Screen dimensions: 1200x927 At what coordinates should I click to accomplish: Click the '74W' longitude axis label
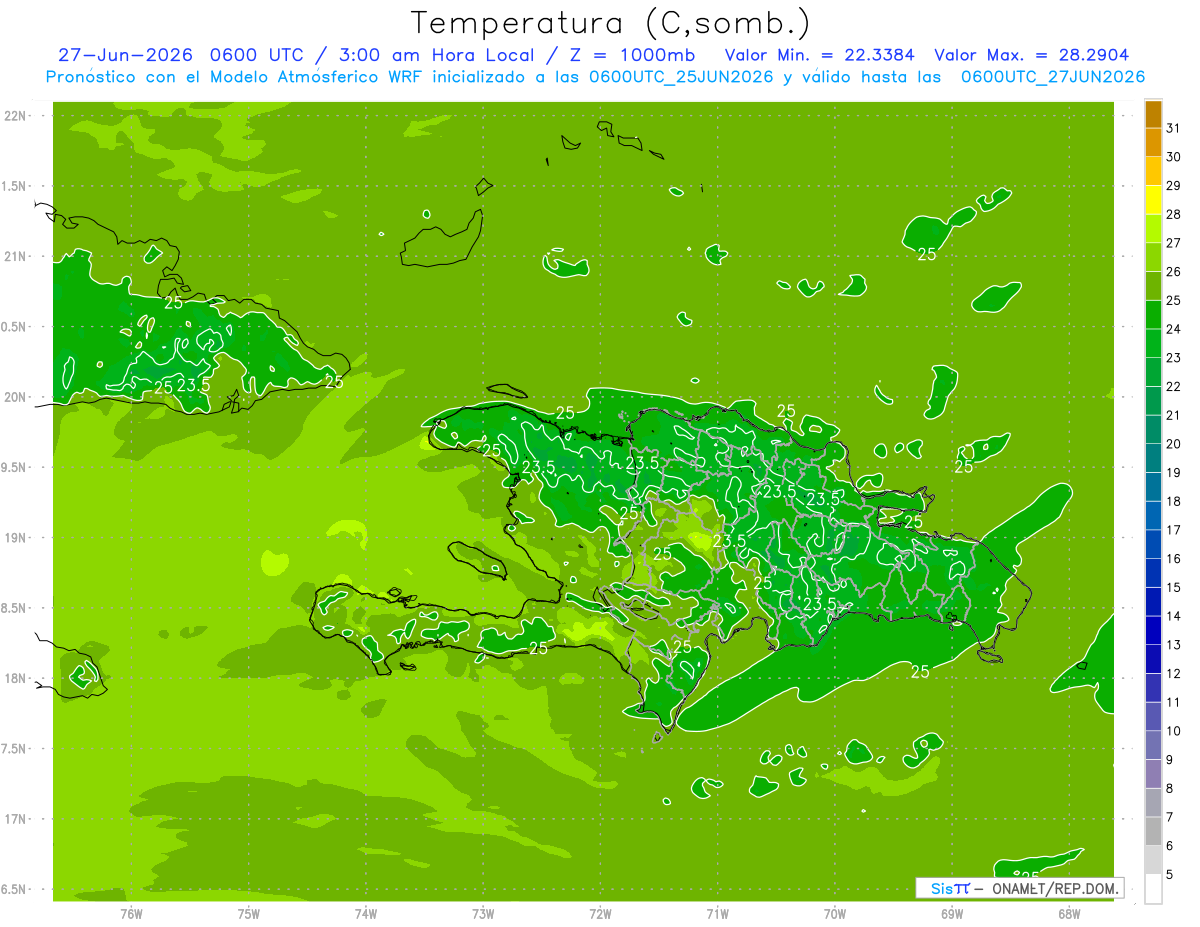(366, 913)
